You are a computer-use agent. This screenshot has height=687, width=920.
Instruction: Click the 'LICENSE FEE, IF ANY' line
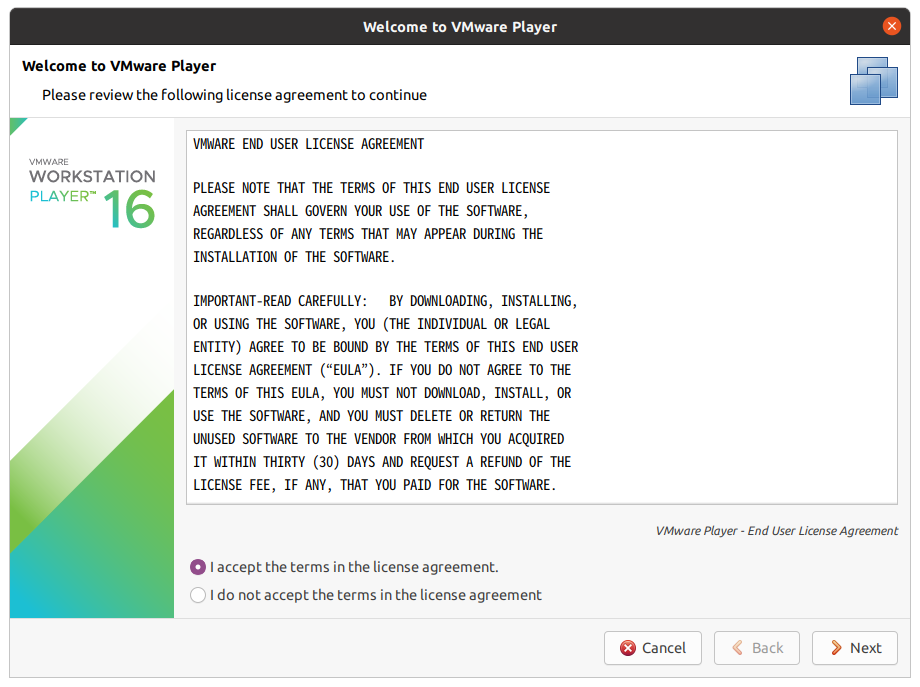pos(374,485)
